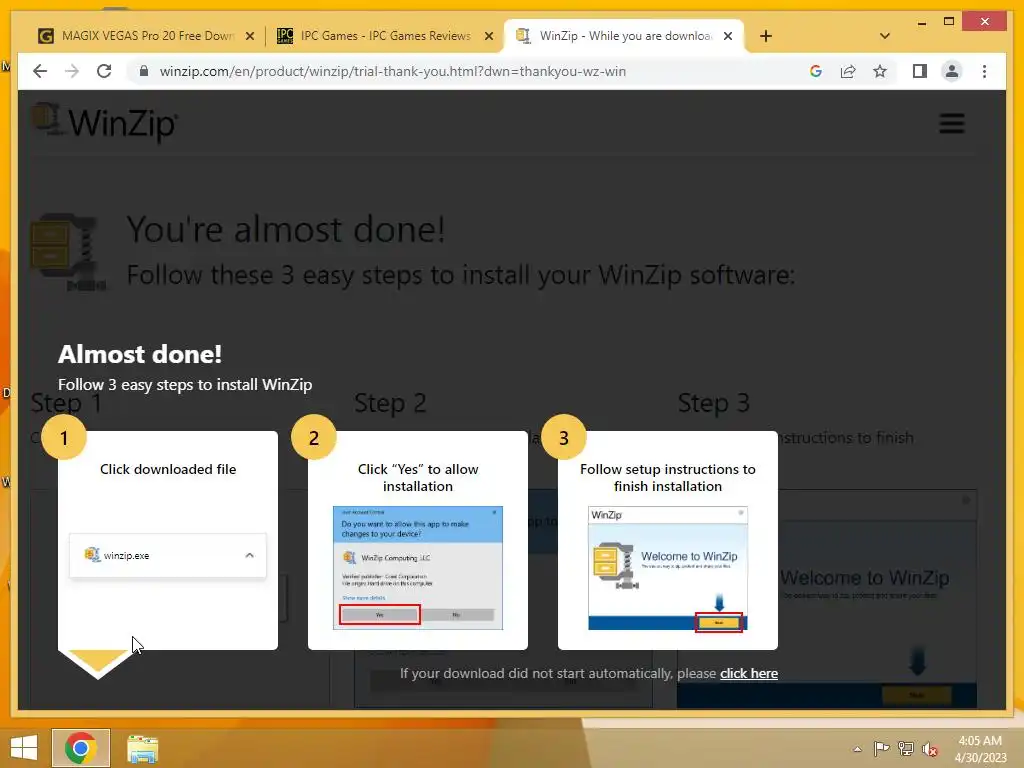The image size is (1024, 768).
Task: Open the WinZip hamburger menu
Action: pos(952,123)
